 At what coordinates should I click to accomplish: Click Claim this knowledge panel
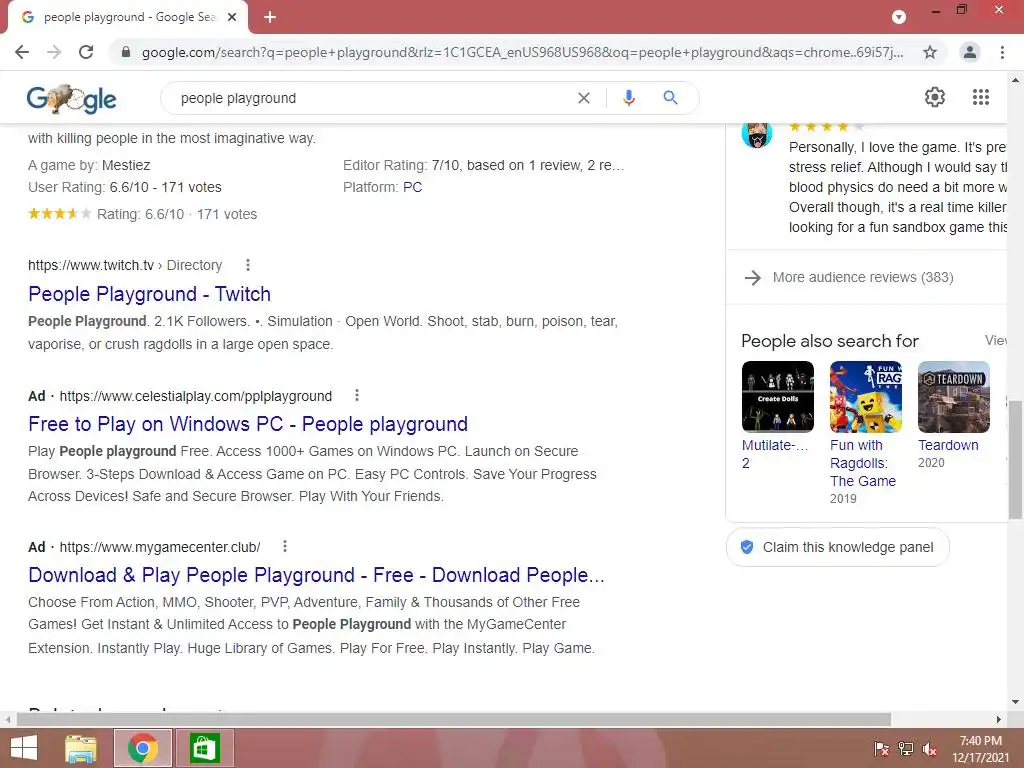click(837, 547)
